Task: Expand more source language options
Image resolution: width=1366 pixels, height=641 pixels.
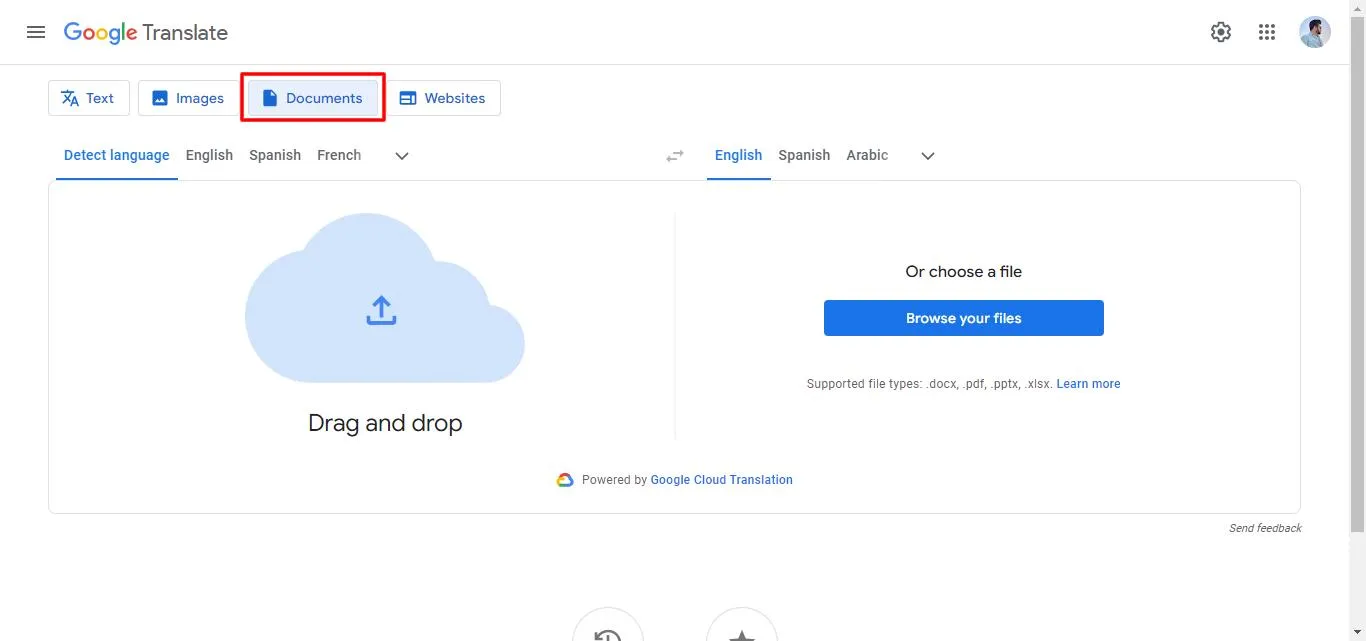Action: 401,156
